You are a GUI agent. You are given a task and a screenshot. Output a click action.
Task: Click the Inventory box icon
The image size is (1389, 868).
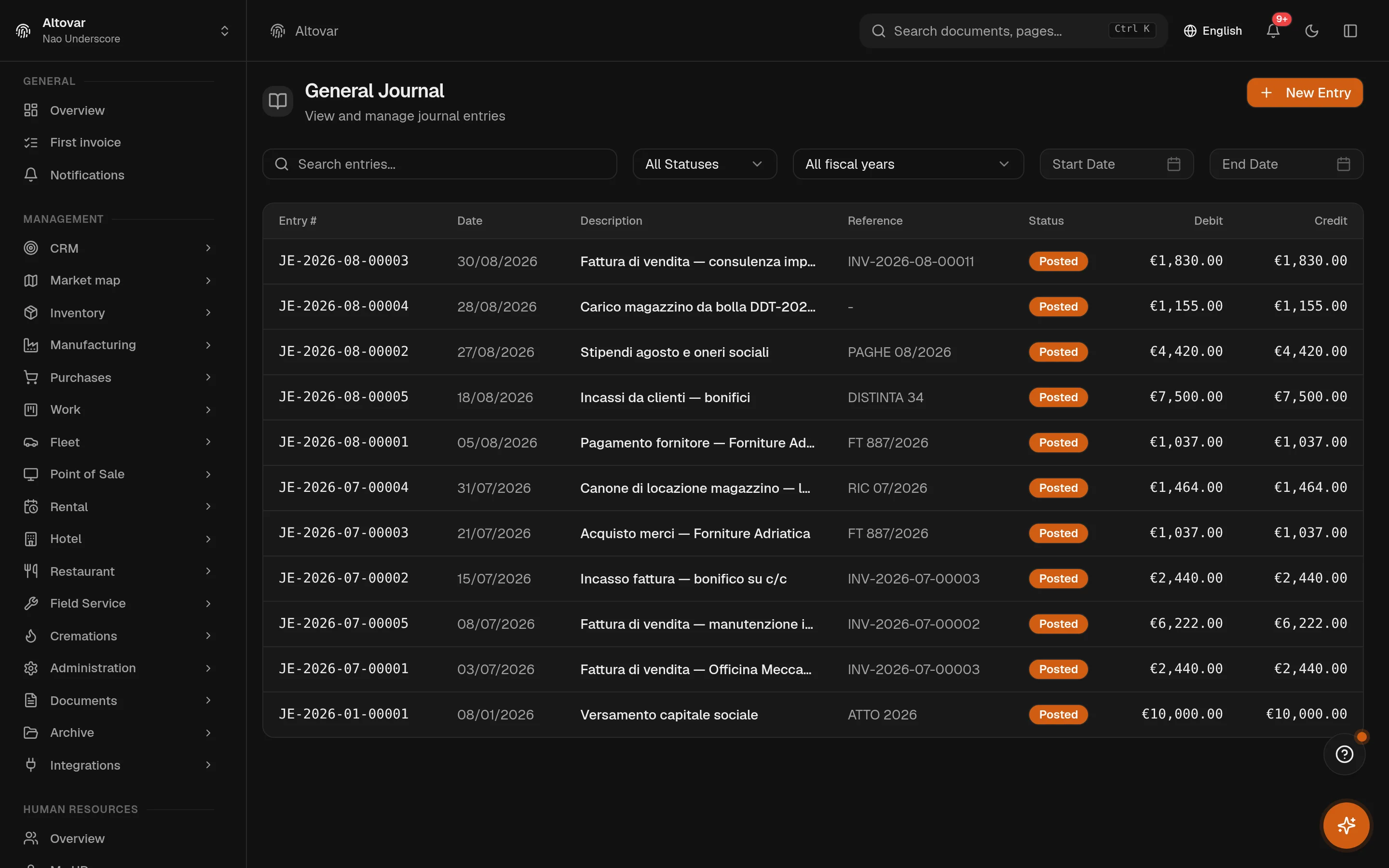[31, 313]
